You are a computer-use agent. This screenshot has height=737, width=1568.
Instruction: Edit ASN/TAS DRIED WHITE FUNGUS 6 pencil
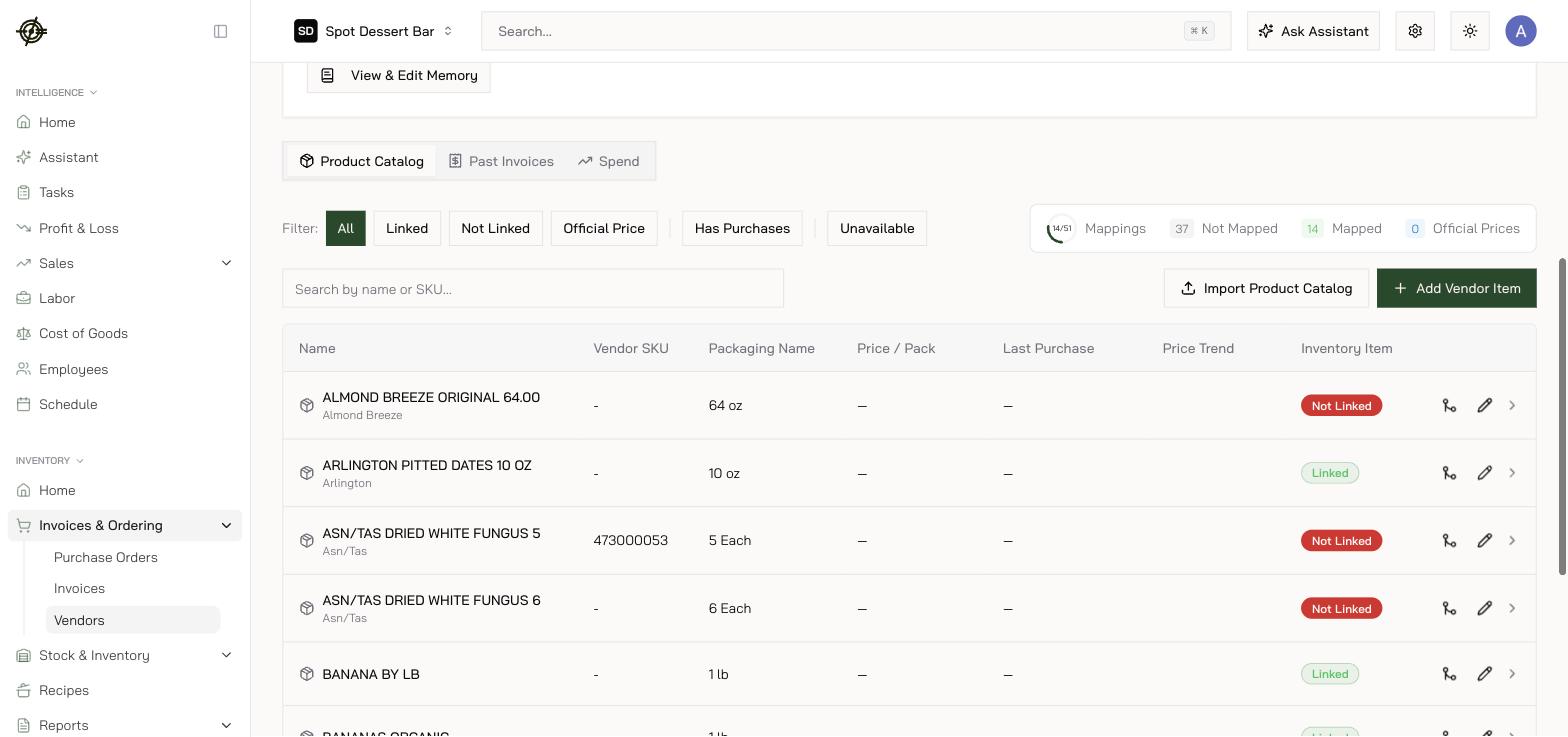pos(1485,608)
